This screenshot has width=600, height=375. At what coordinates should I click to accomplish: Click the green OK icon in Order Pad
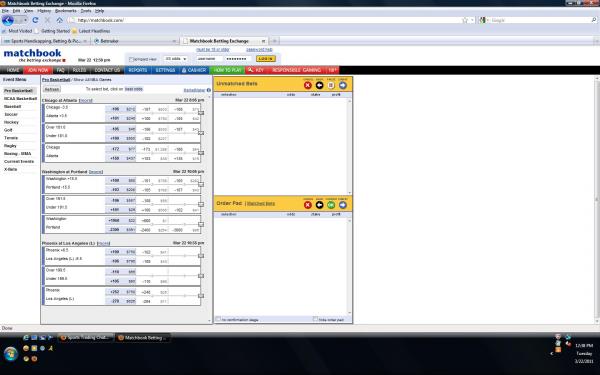tap(331, 205)
